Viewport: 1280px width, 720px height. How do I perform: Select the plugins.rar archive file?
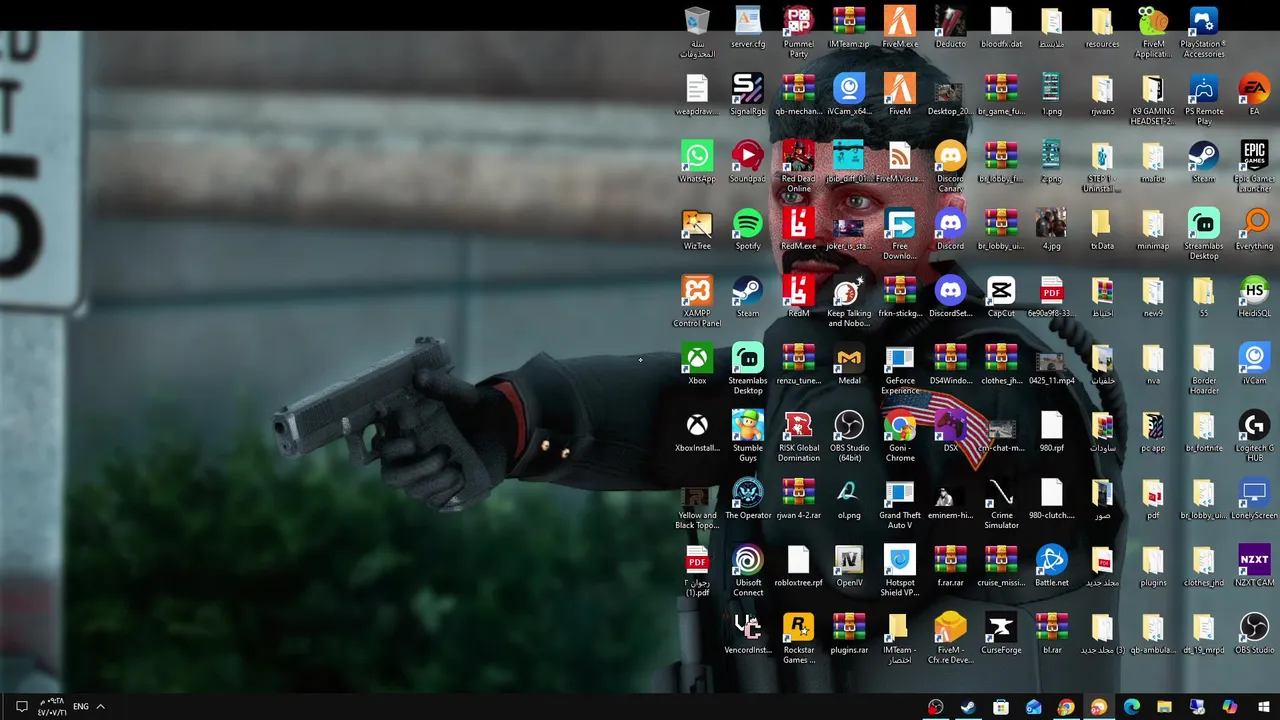tap(849, 632)
